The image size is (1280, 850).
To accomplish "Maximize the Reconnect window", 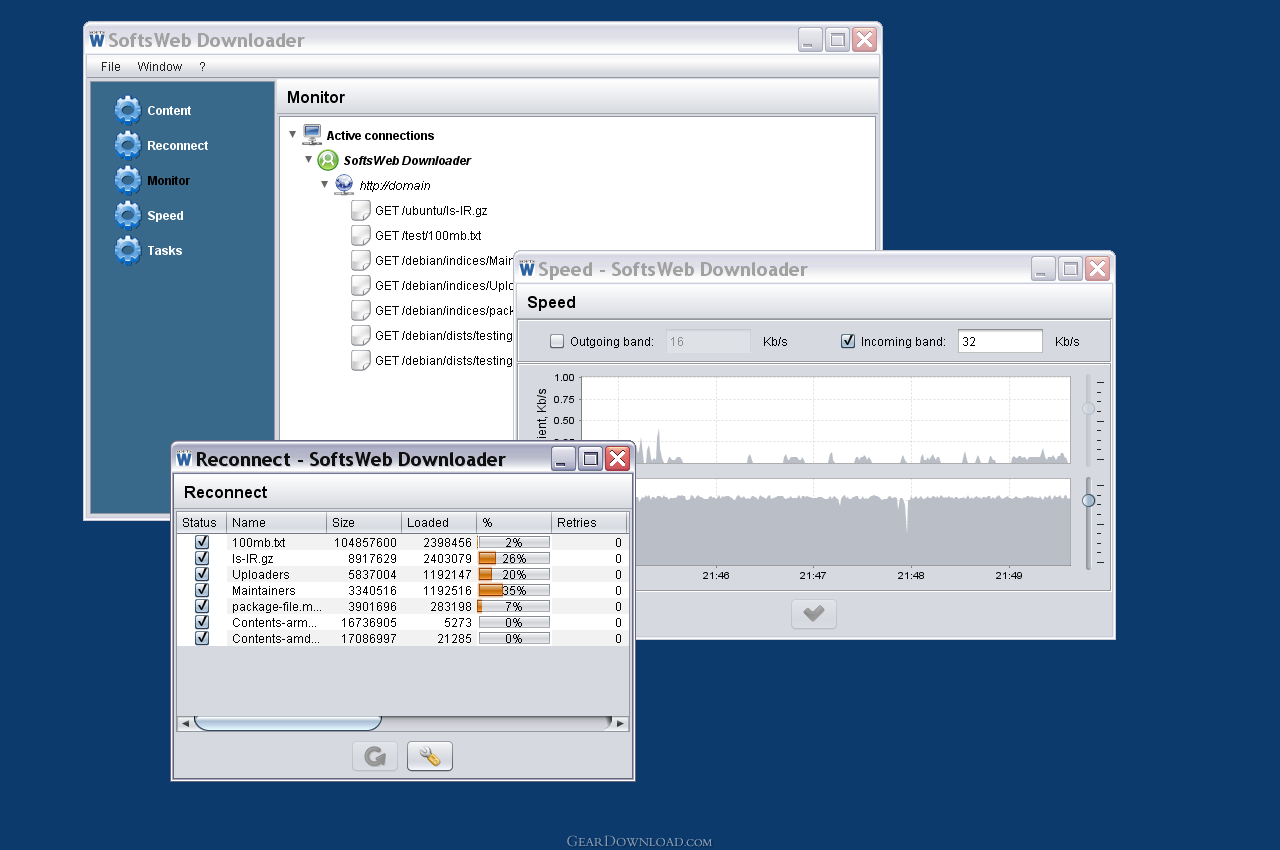I will pos(591,459).
